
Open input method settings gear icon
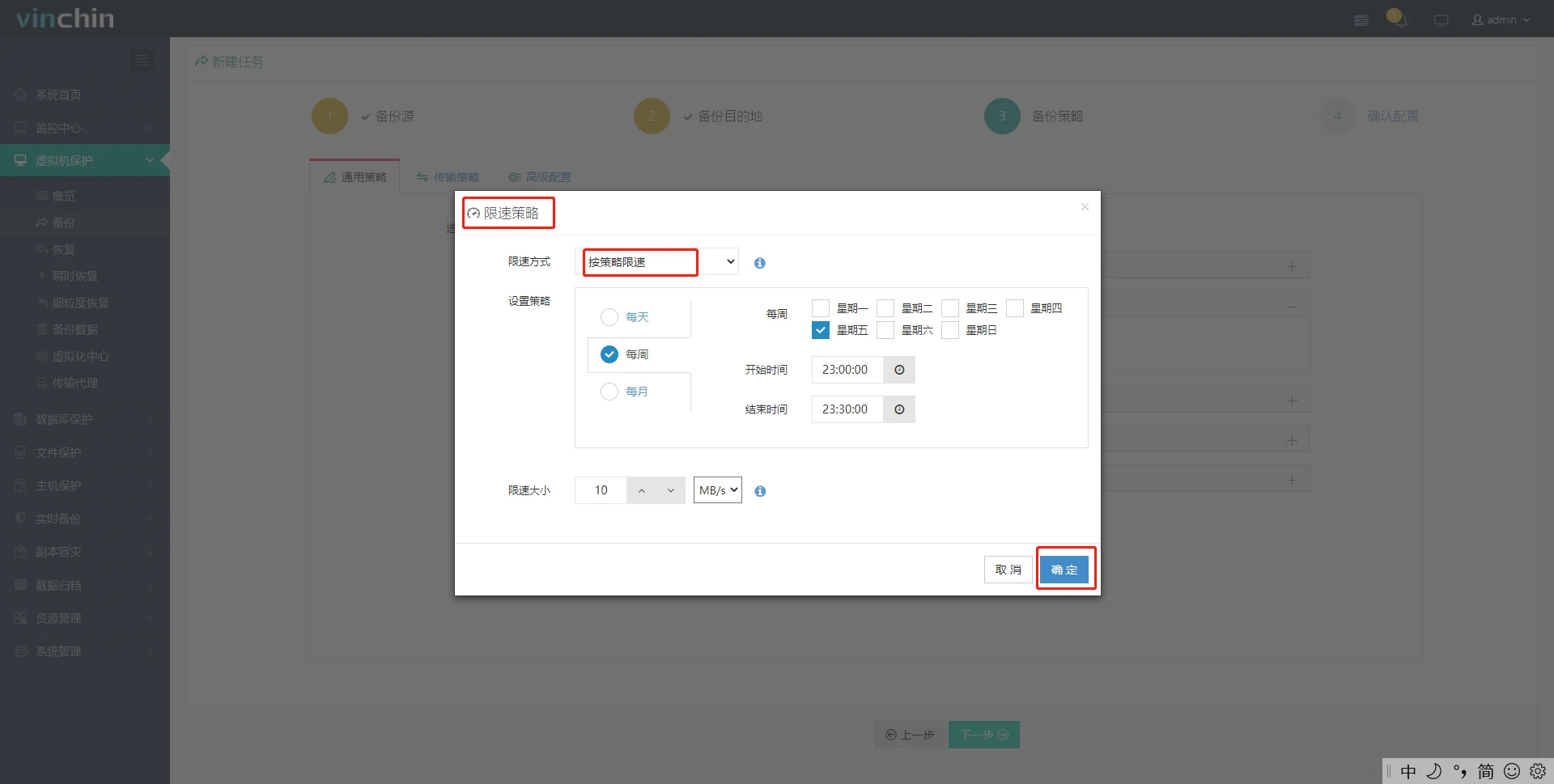pyautogui.click(x=1538, y=771)
